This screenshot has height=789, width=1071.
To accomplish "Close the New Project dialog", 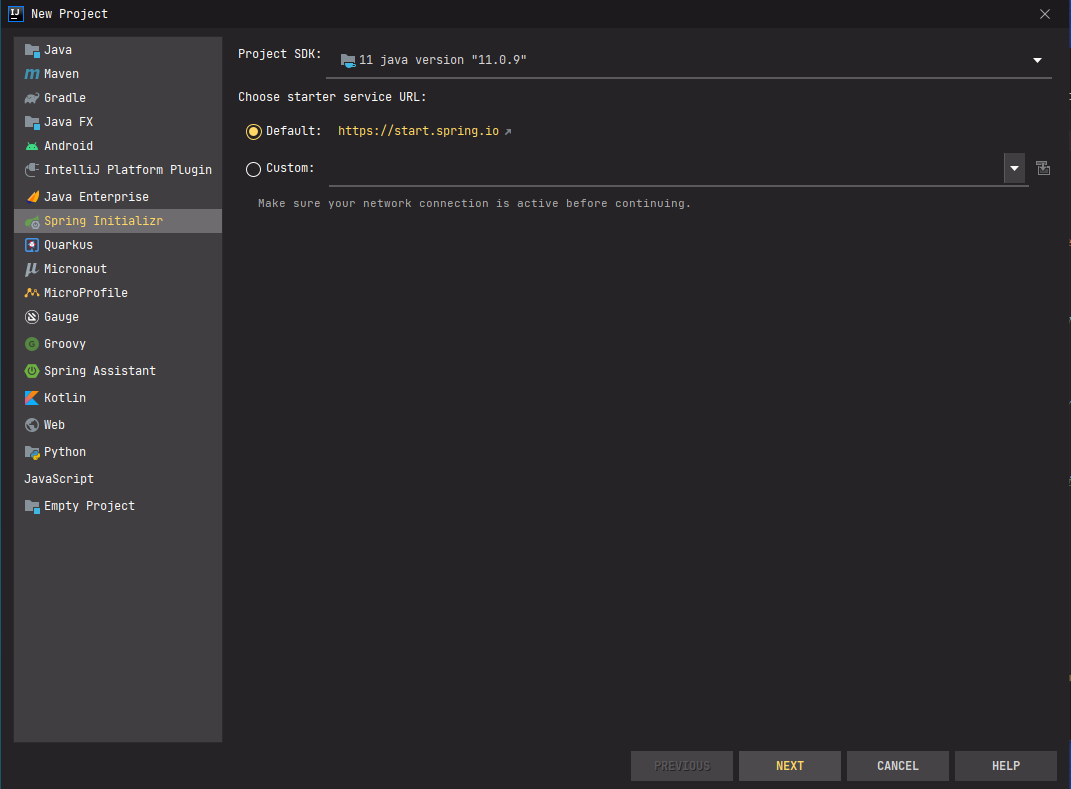I will (x=1044, y=14).
